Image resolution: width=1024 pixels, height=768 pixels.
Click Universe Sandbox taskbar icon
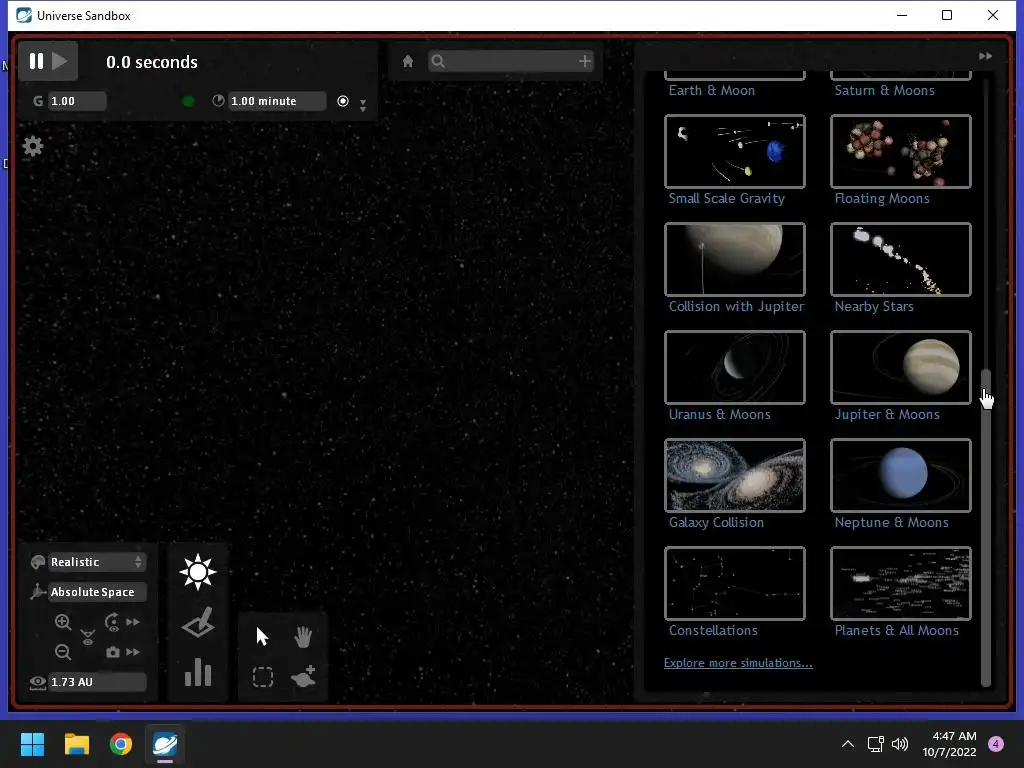165,744
